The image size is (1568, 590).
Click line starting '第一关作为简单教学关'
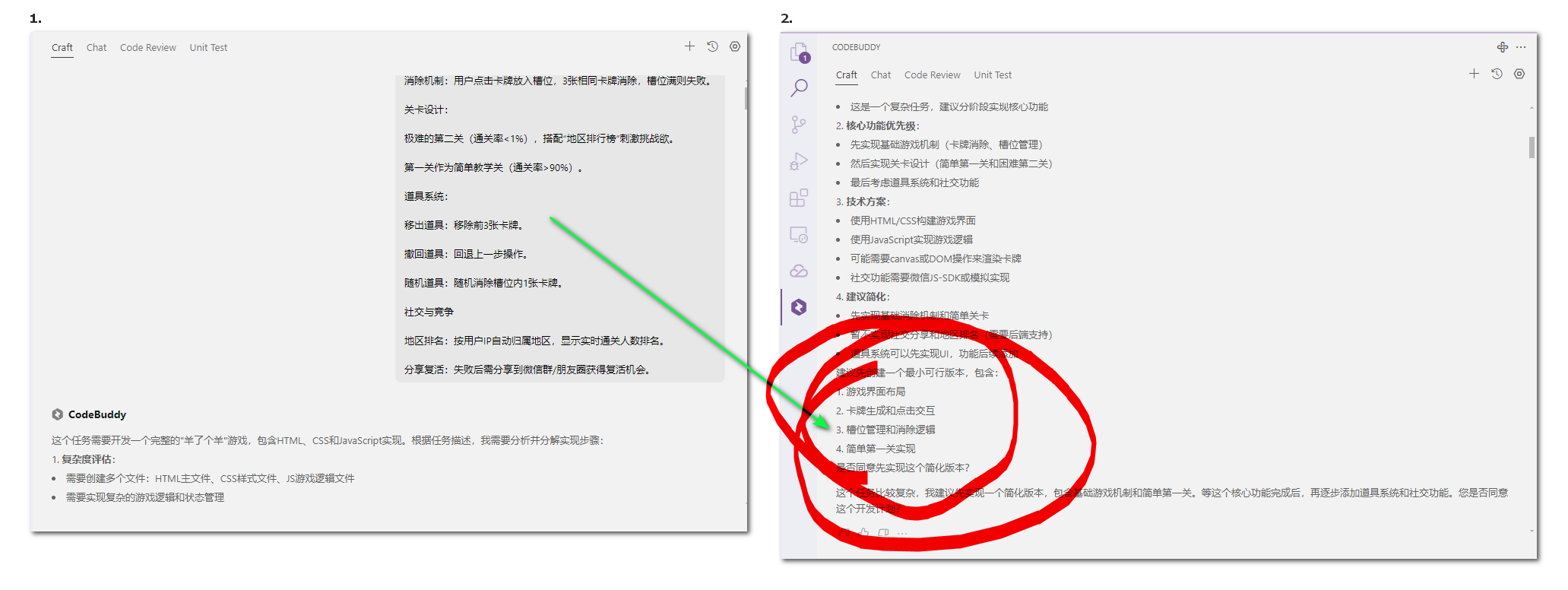pyautogui.click(x=495, y=167)
